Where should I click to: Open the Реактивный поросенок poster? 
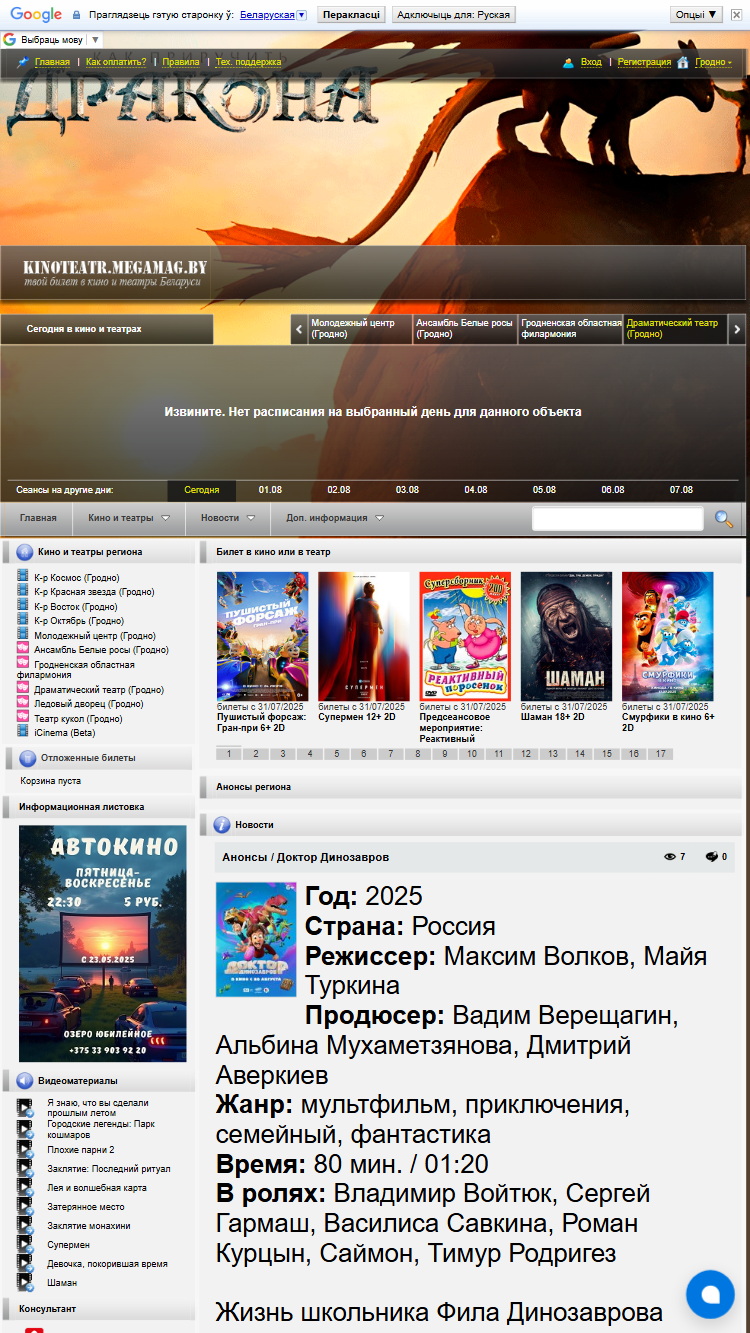[465, 636]
